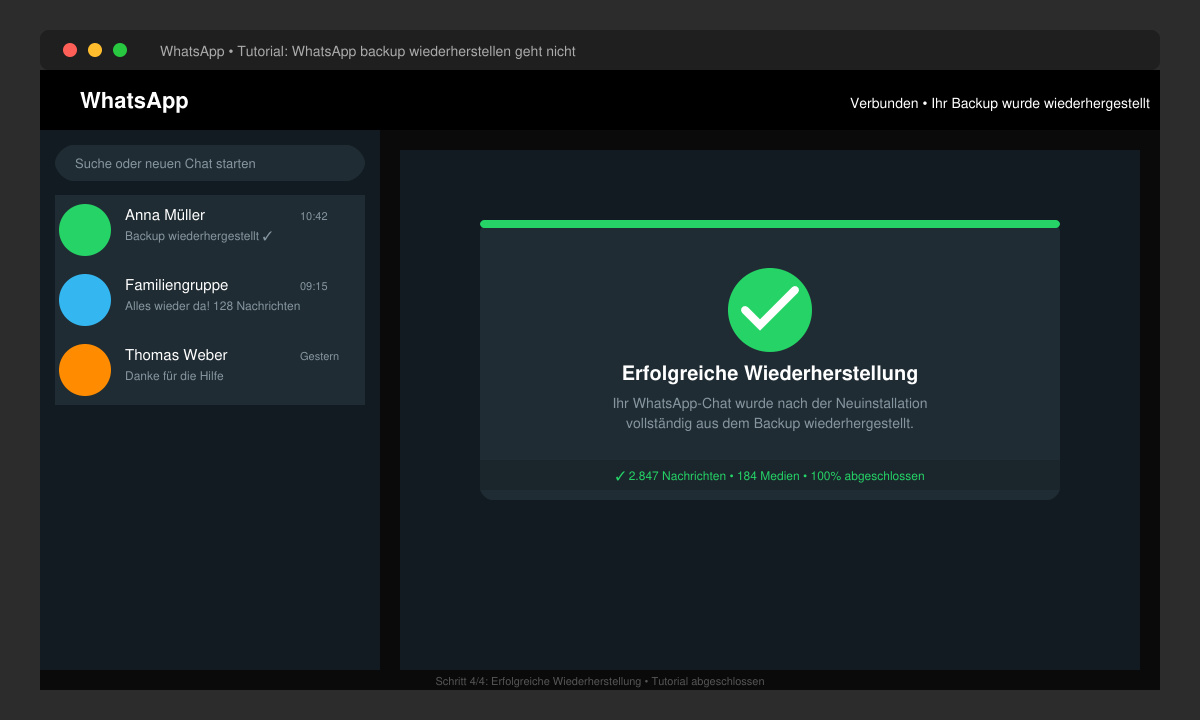Click the green progress bar at card top
Image resolution: width=1200 pixels, height=720 pixels.
[x=770, y=224]
